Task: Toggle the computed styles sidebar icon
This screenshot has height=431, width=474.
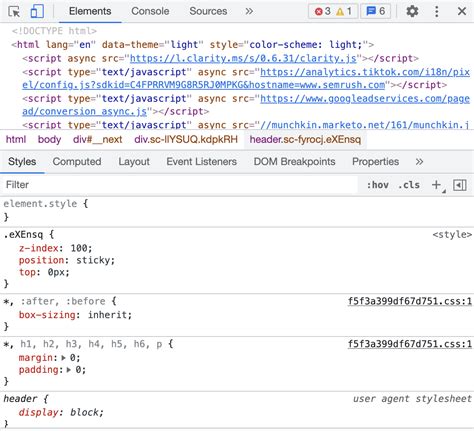Action: click(x=460, y=185)
